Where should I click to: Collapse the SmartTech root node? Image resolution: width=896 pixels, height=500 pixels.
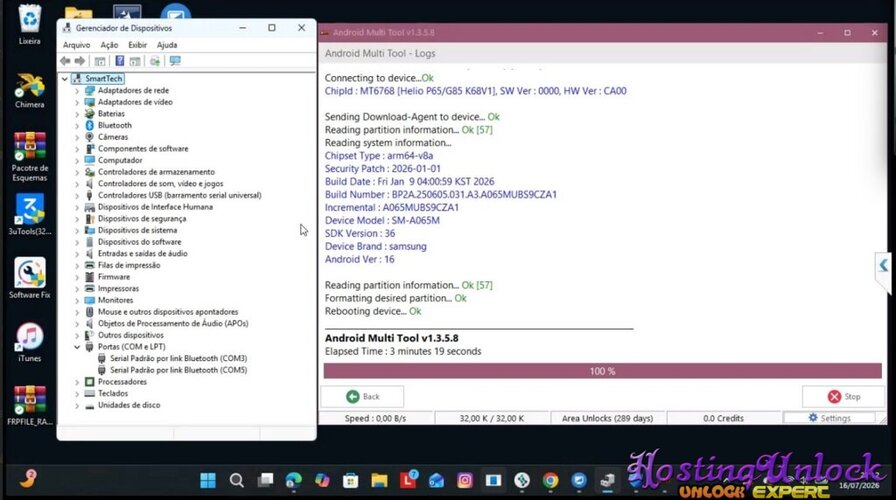(x=65, y=79)
